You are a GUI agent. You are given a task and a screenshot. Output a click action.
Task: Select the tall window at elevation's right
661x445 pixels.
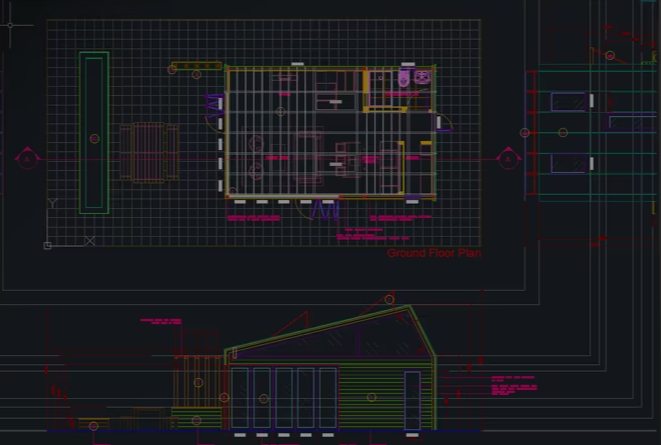(412, 398)
